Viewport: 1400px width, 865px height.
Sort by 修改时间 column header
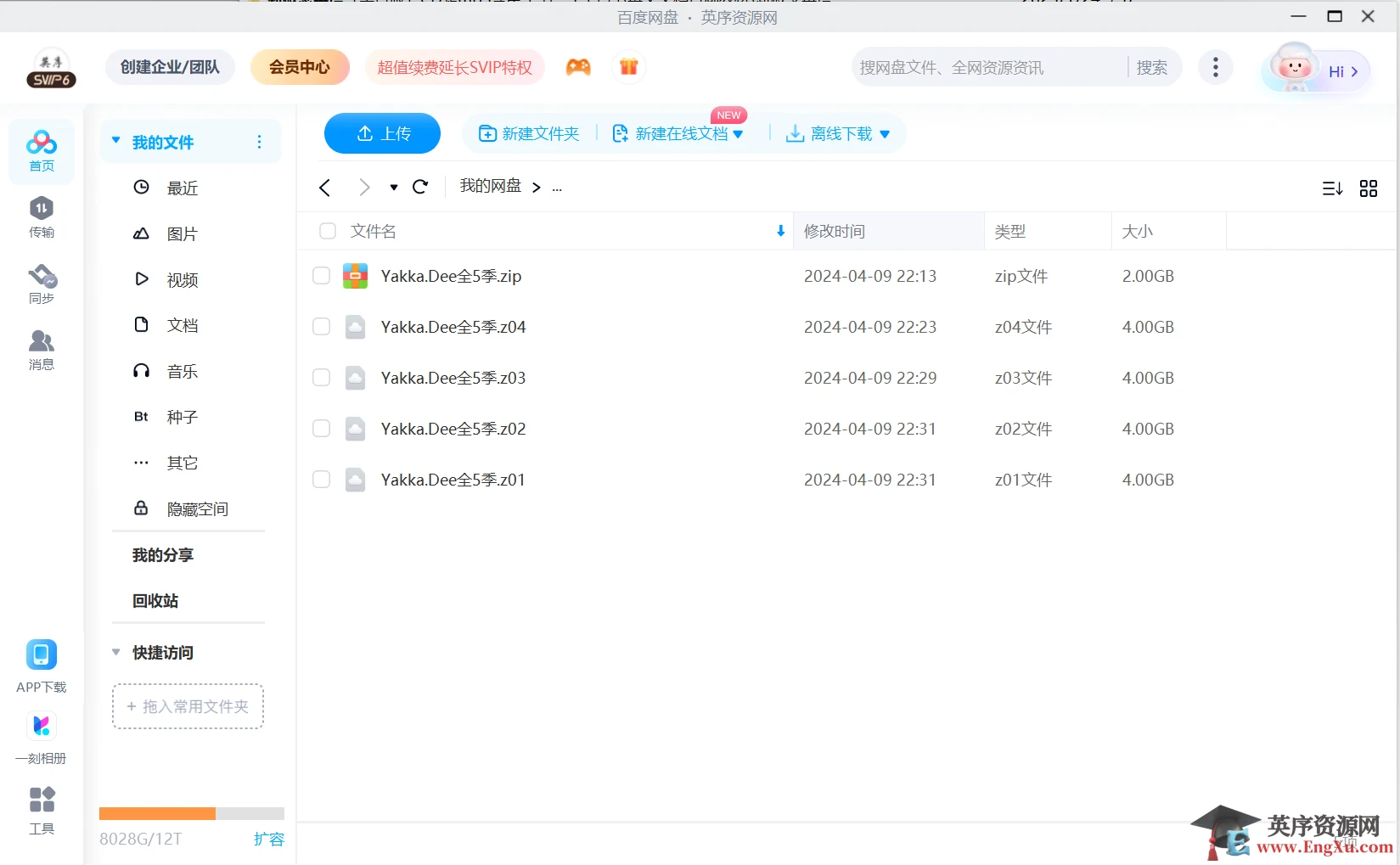(889, 231)
